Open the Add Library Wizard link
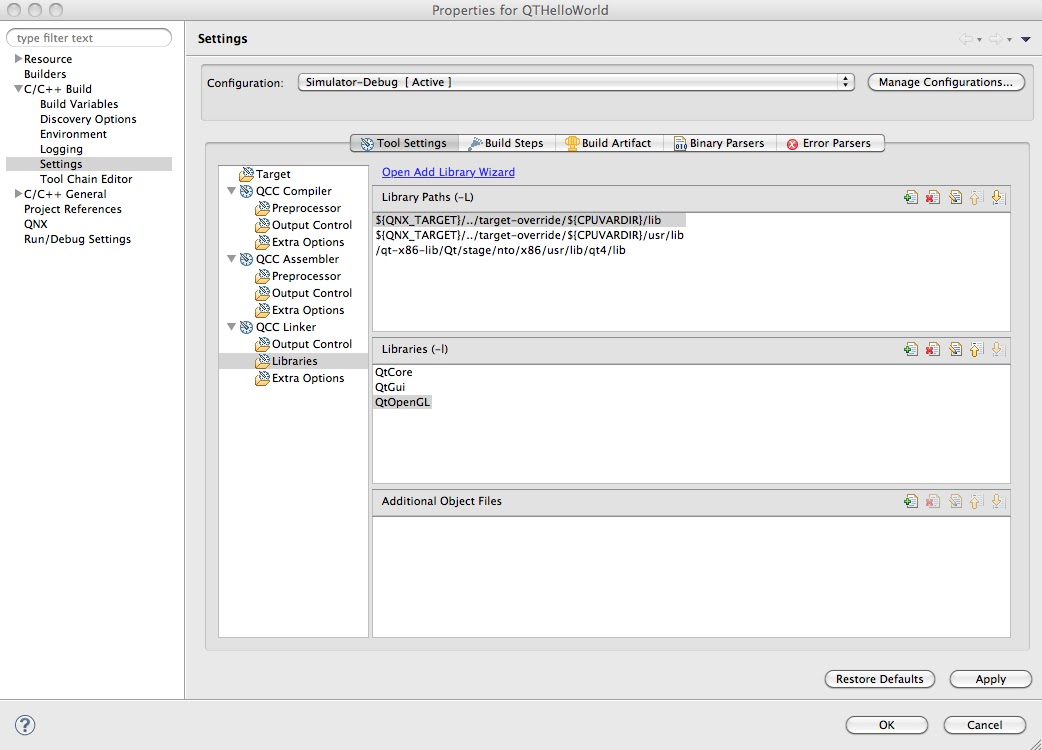Image resolution: width=1042 pixels, height=750 pixels. (x=448, y=172)
